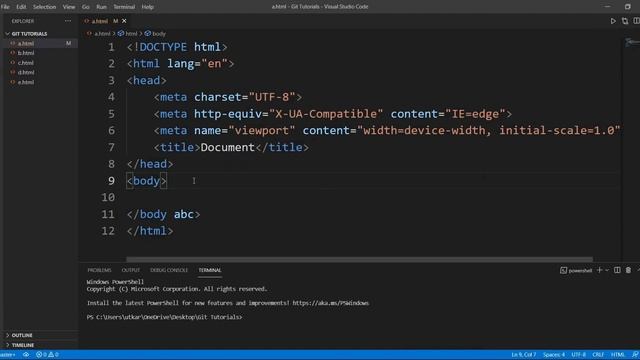This screenshot has height=360, width=640.
Task: Open the Run menu
Action: point(101,7)
